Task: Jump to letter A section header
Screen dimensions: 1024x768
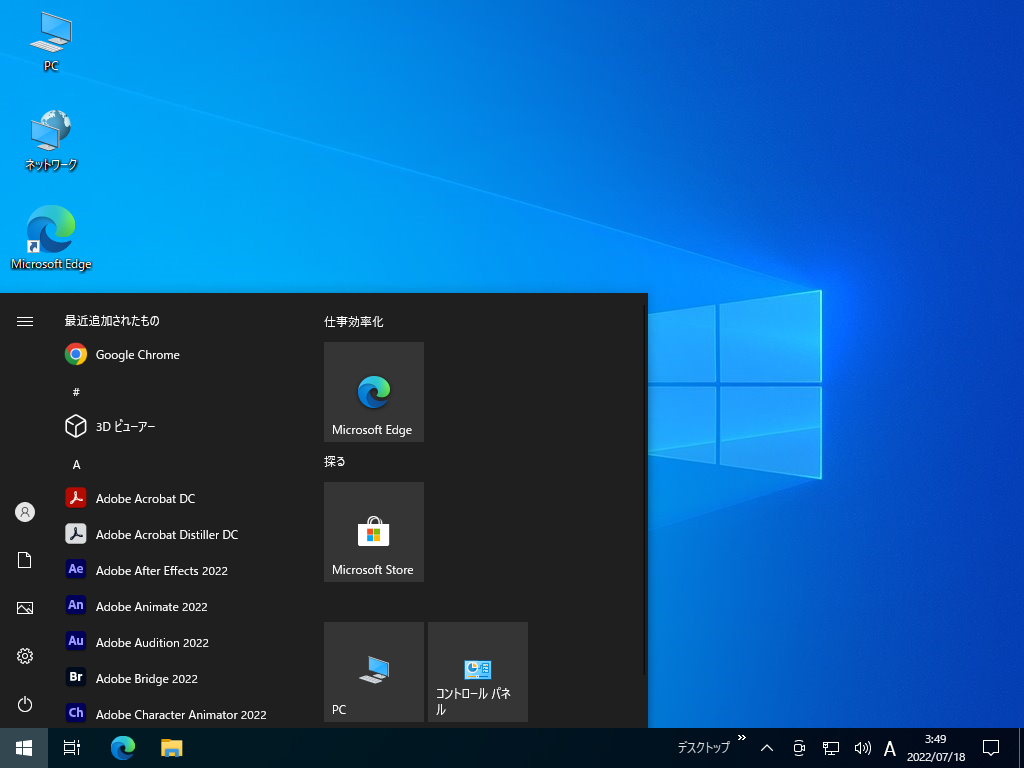Action: (x=76, y=465)
